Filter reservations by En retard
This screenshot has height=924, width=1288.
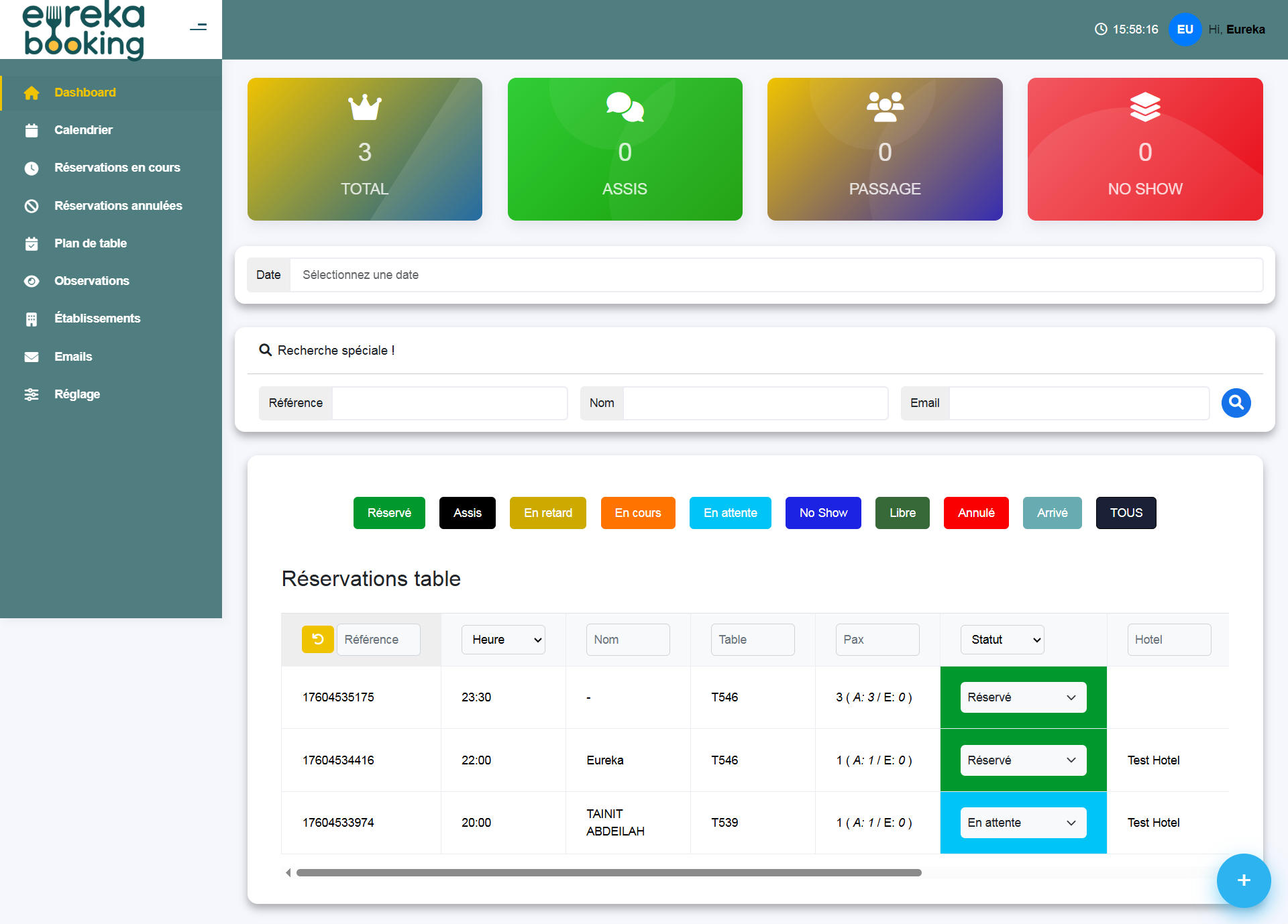[x=548, y=512]
